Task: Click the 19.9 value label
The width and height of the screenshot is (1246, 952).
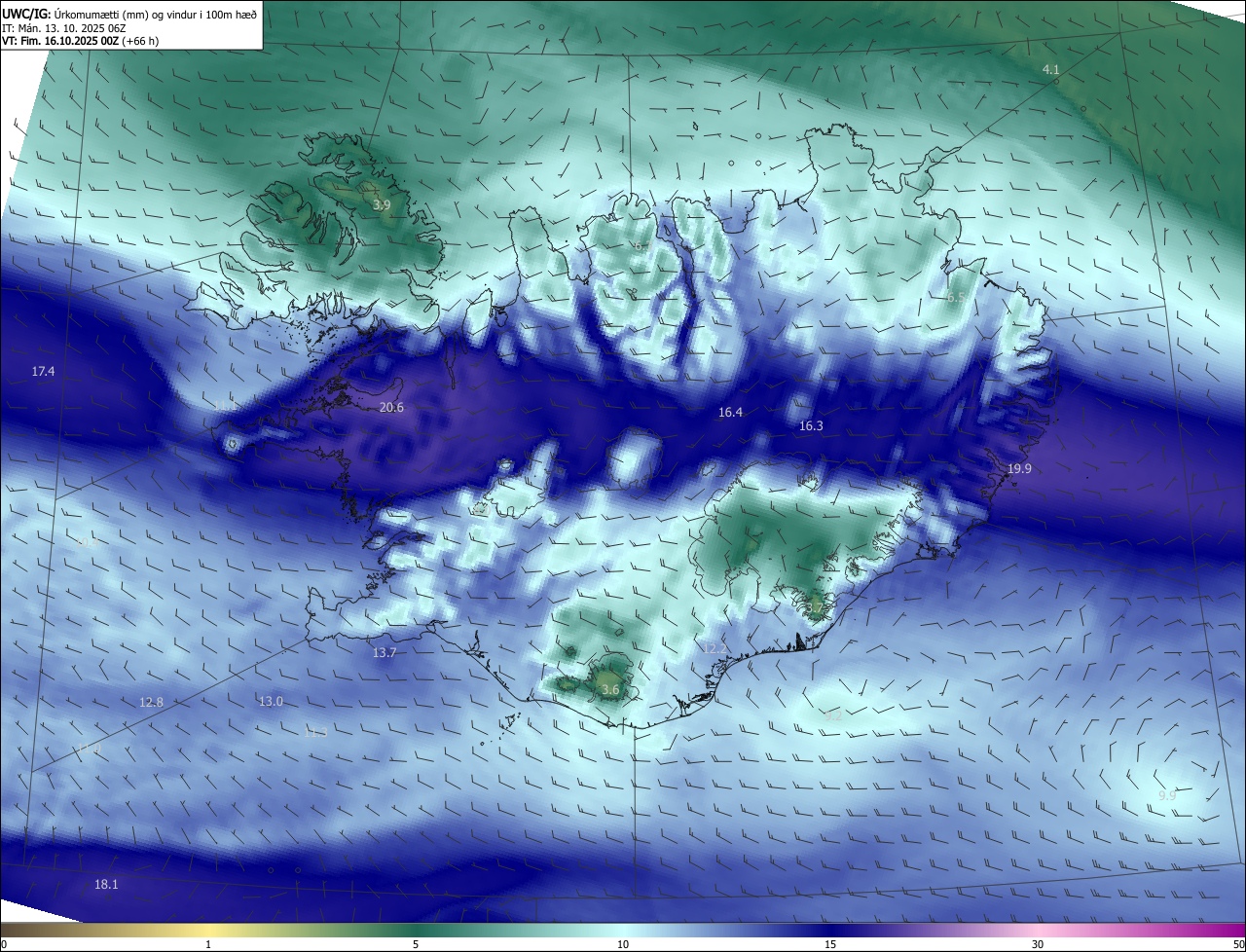Action: click(x=1019, y=469)
